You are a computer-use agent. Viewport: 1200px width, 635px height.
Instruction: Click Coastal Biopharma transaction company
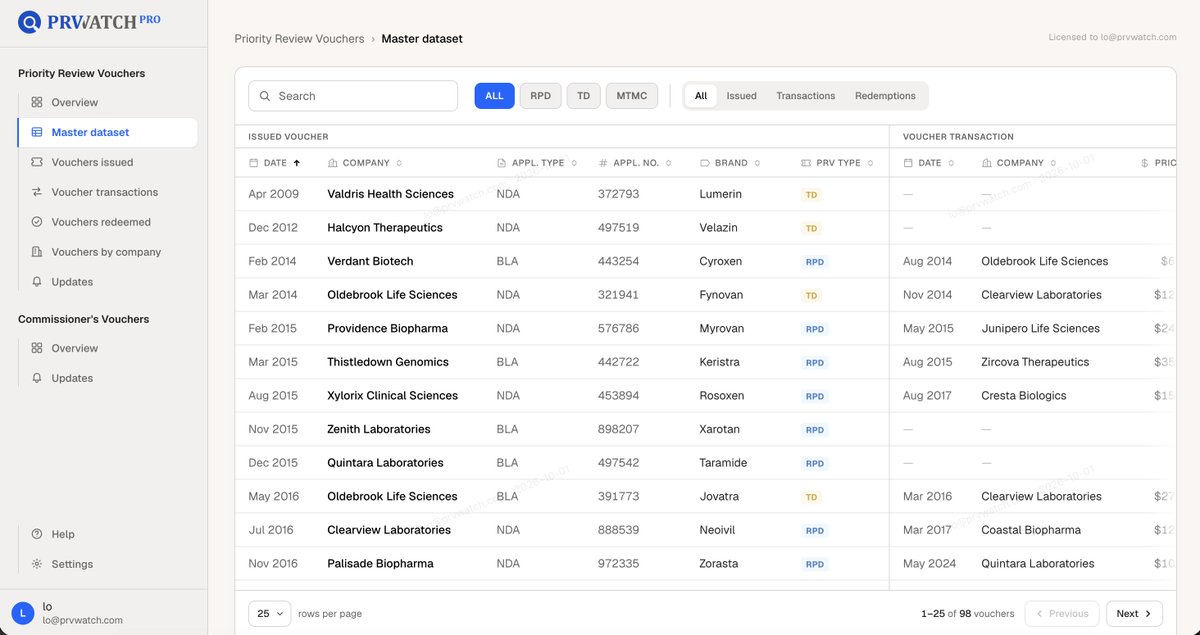click(x=1031, y=530)
